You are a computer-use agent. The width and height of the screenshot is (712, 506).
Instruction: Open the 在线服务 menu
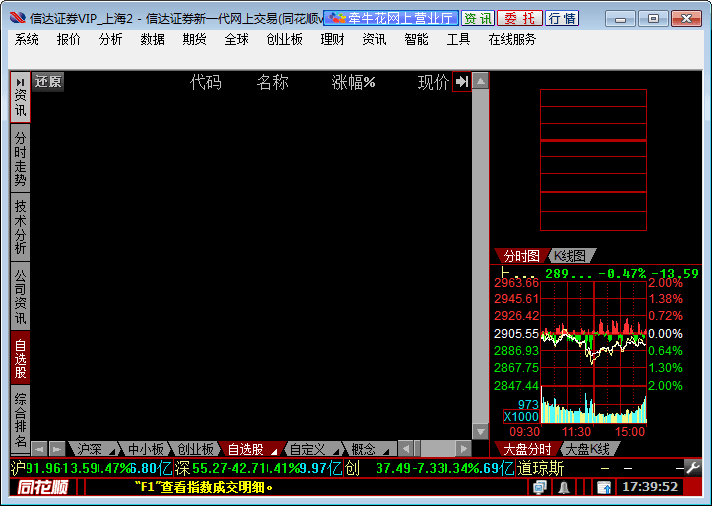click(512, 40)
